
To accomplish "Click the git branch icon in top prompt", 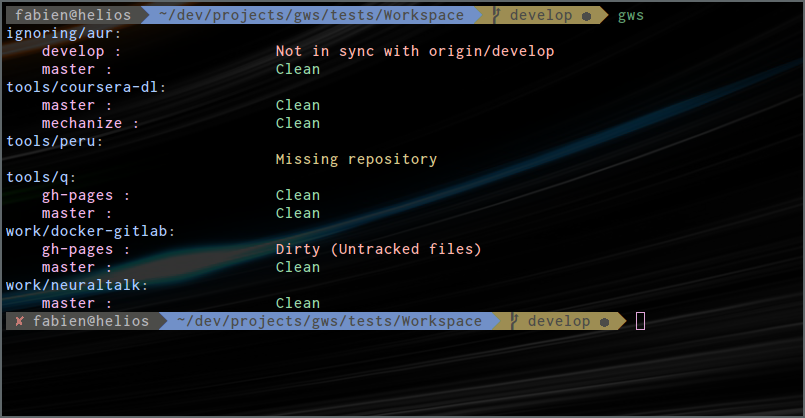I will point(496,15).
